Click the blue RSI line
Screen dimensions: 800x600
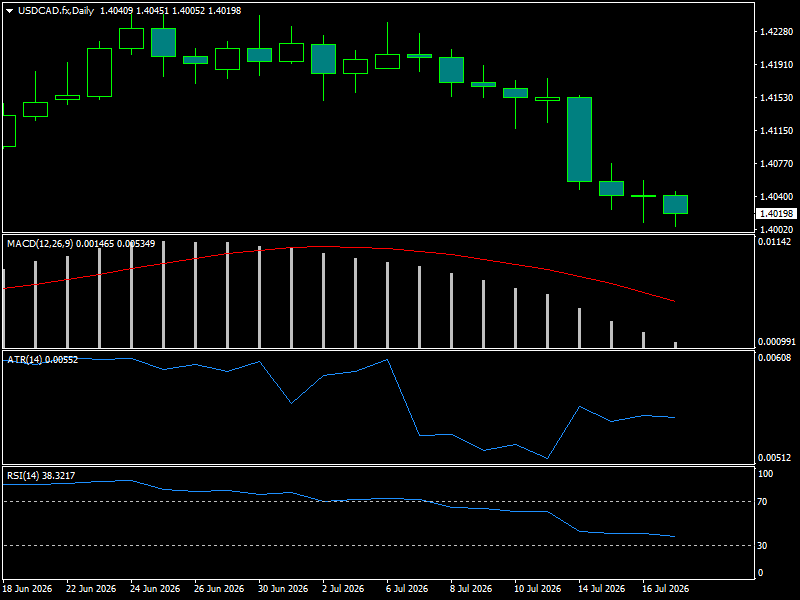coord(564,521)
